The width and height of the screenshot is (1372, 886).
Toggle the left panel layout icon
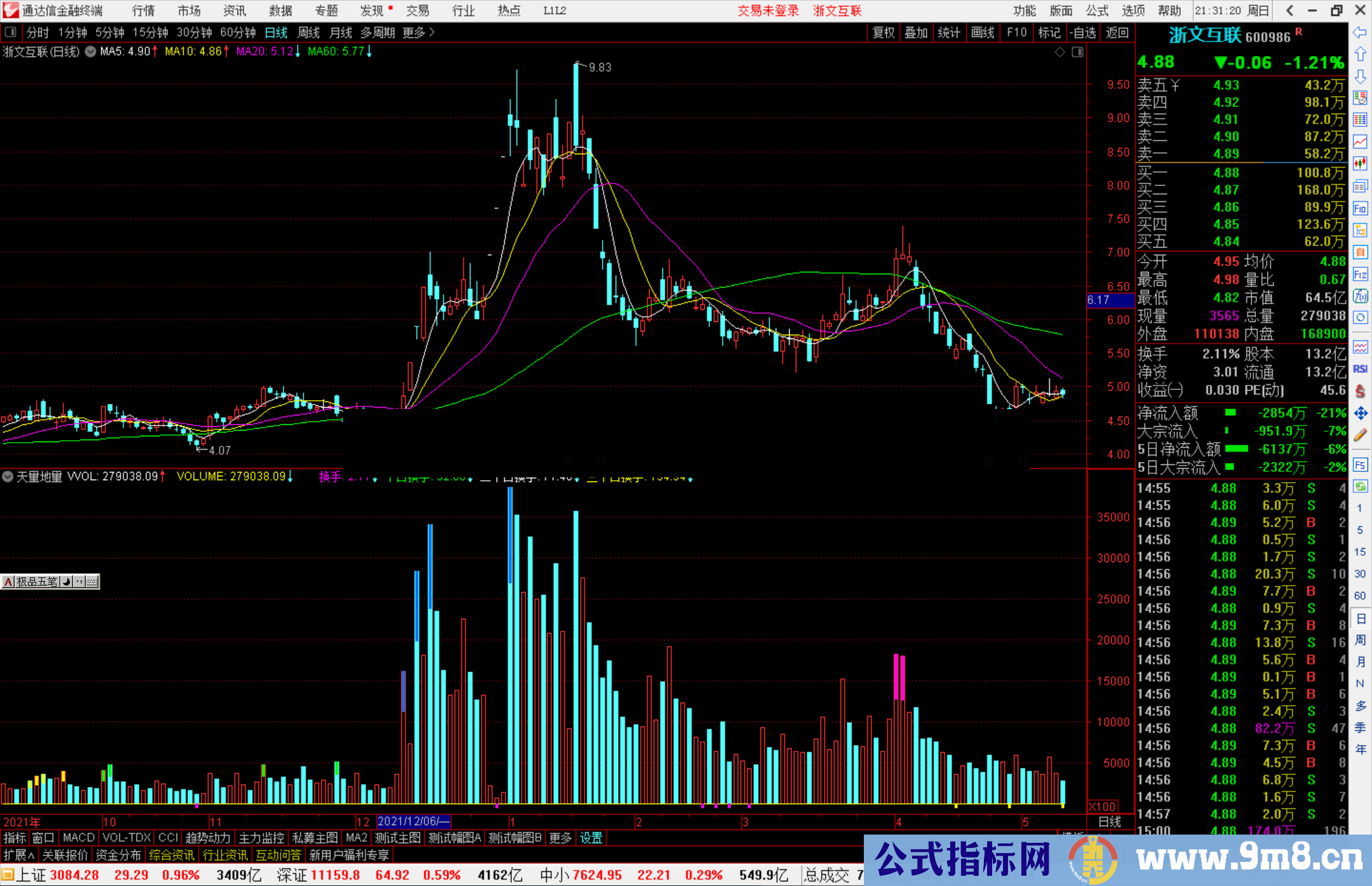click(x=11, y=32)
